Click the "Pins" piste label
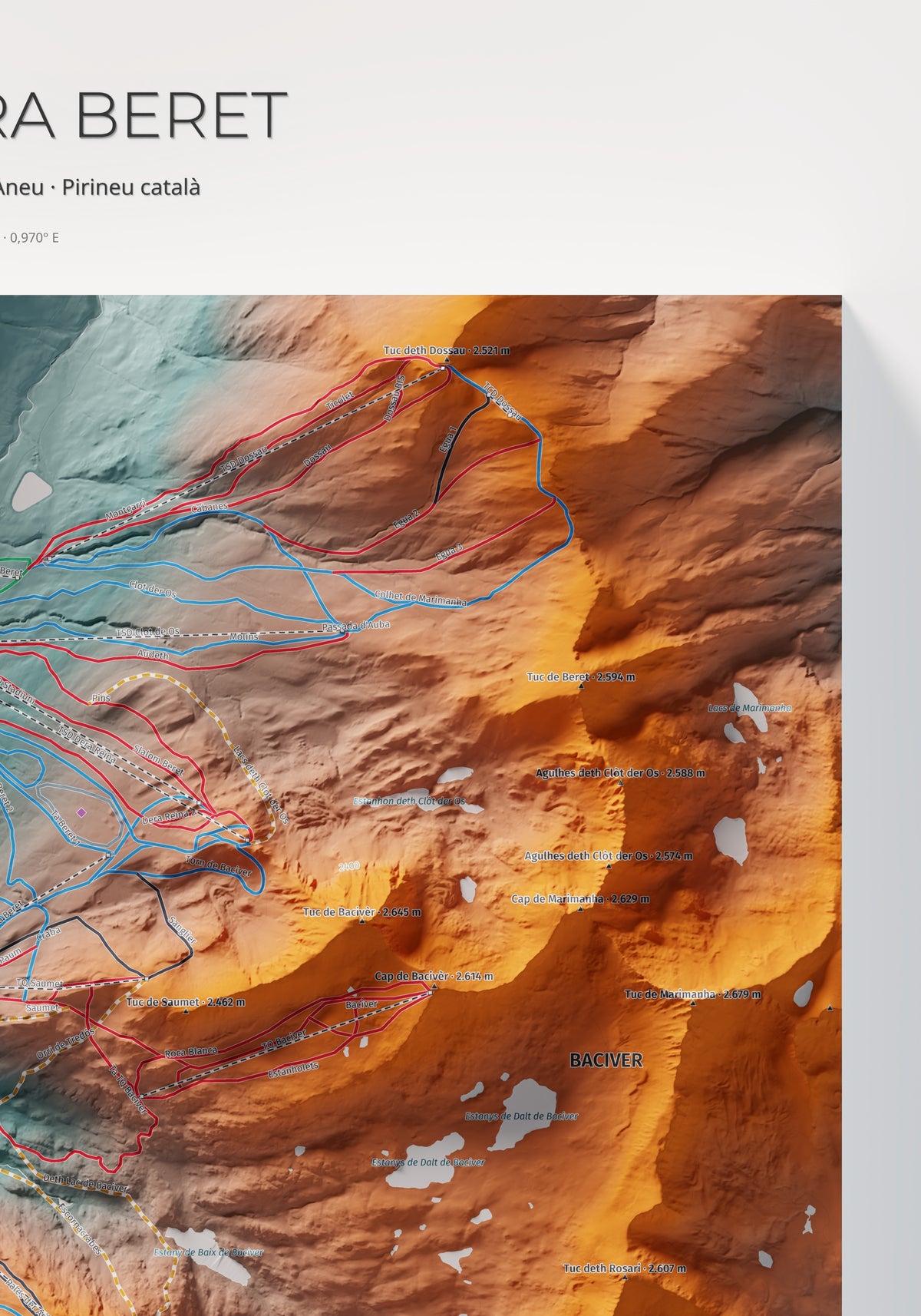921x1316 pixels. pos(101,698)
